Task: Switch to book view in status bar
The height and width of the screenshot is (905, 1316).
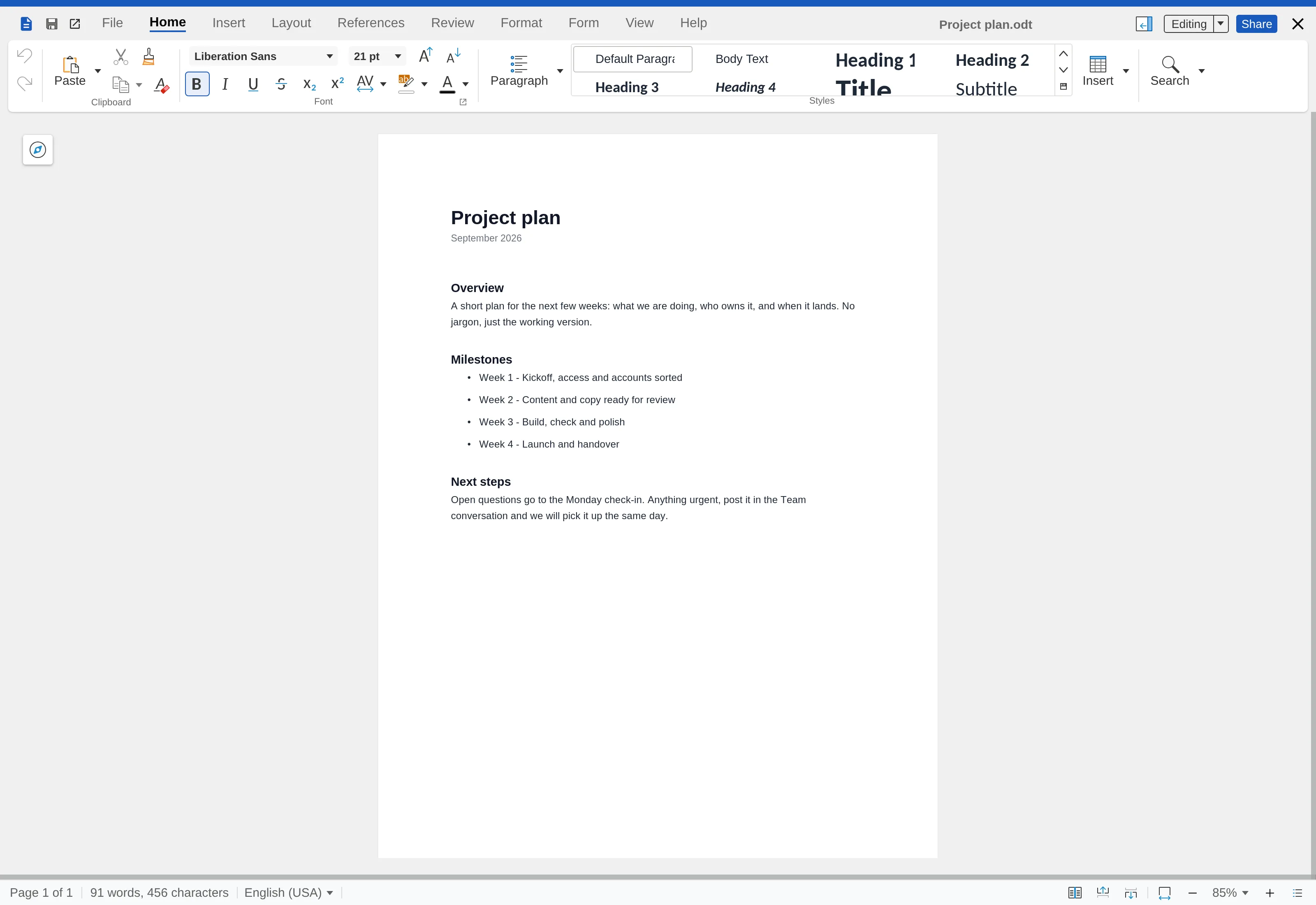Action: point(1075,893)
